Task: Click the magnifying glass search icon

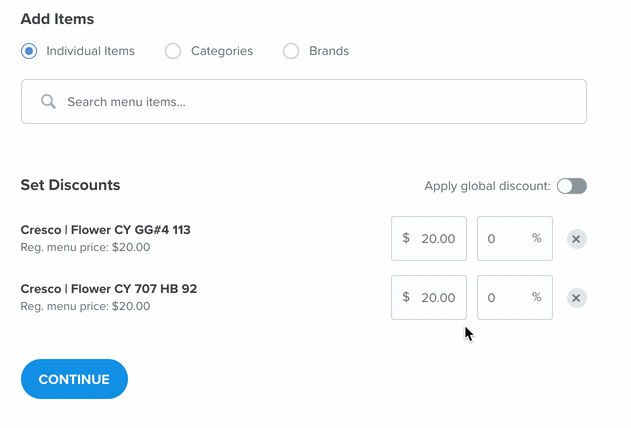Action: pyautogui.click(x=48, y=102)
